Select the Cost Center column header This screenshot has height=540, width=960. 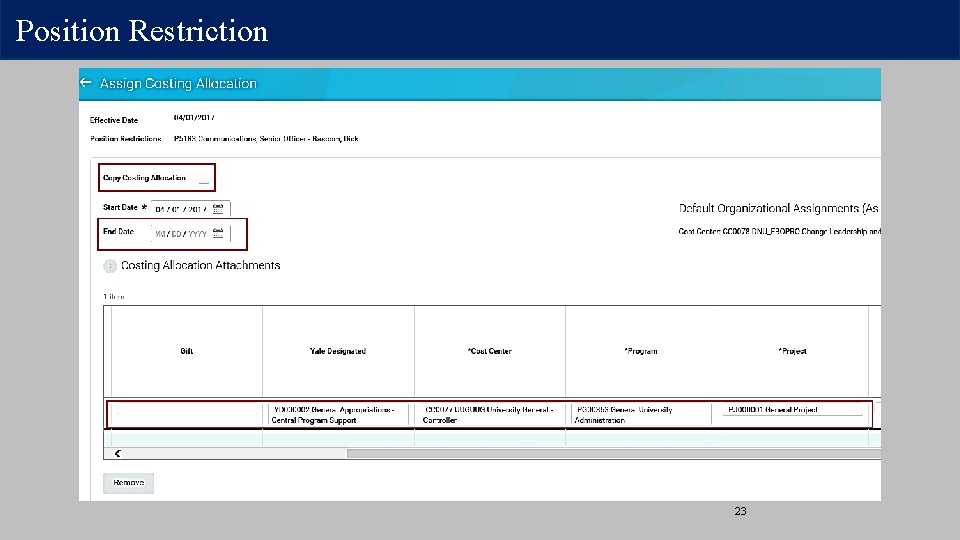(490, 351)
